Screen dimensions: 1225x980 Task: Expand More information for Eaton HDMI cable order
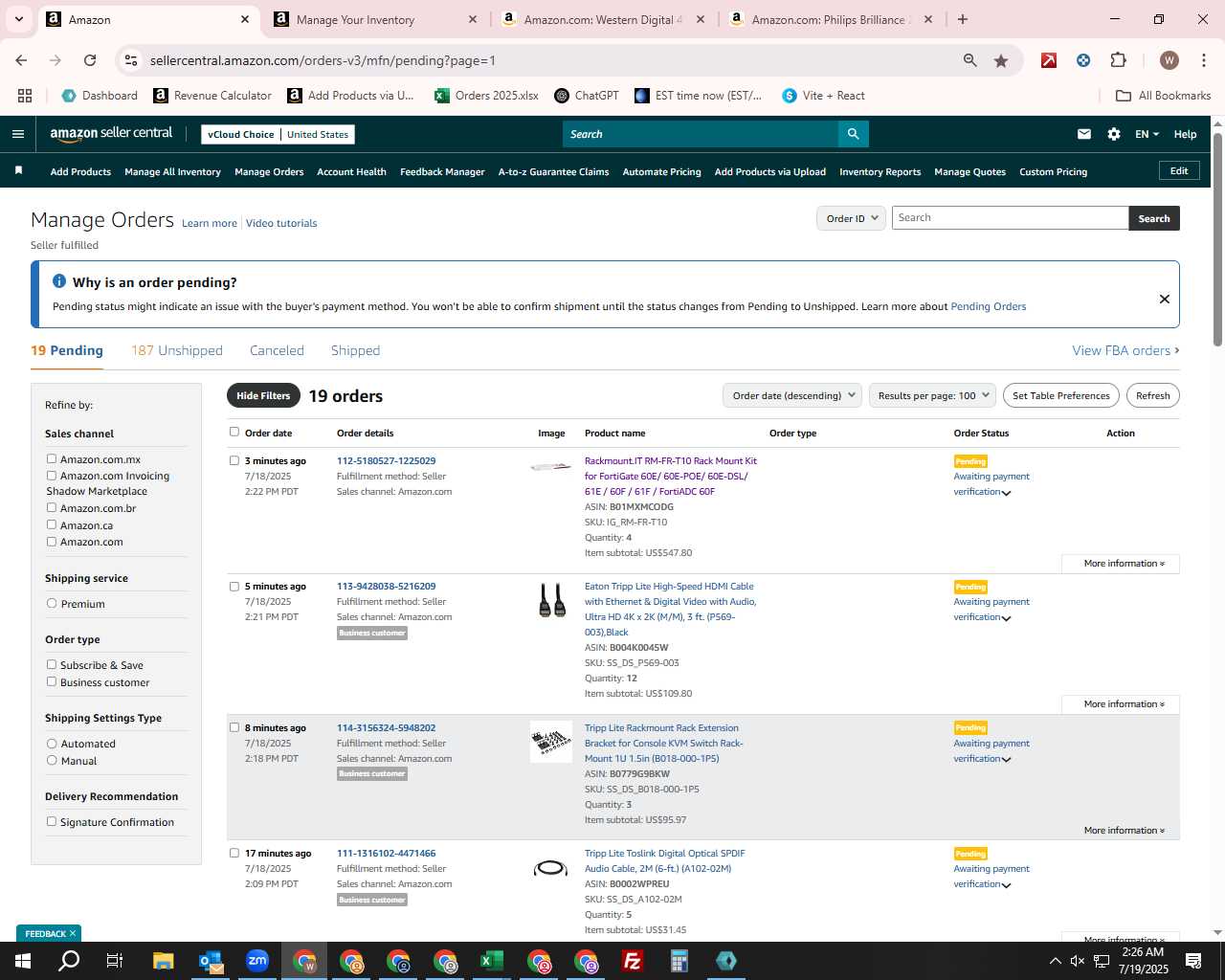(x=1121, y=704)
